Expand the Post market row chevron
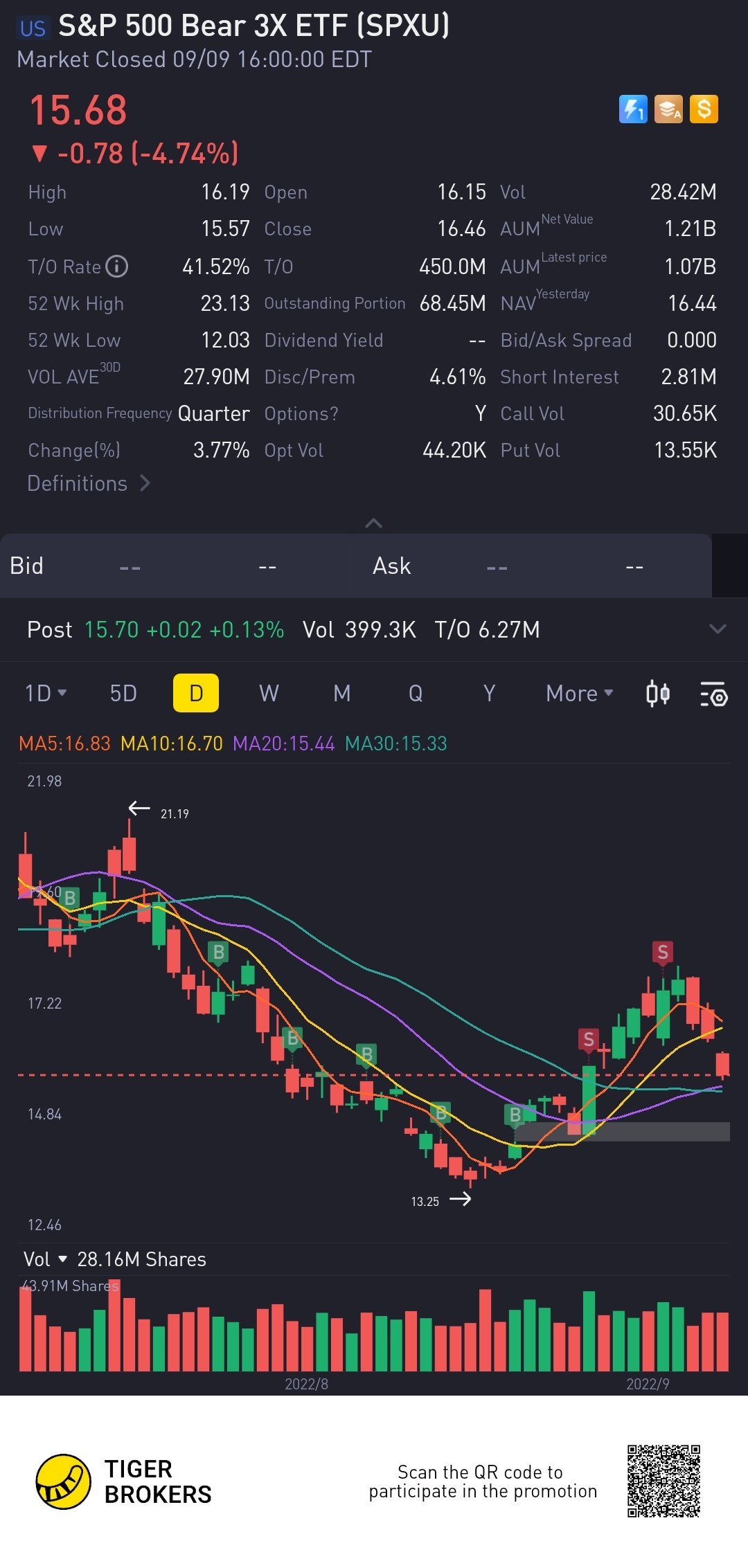The image size is (748, 1568). (718, 629)
